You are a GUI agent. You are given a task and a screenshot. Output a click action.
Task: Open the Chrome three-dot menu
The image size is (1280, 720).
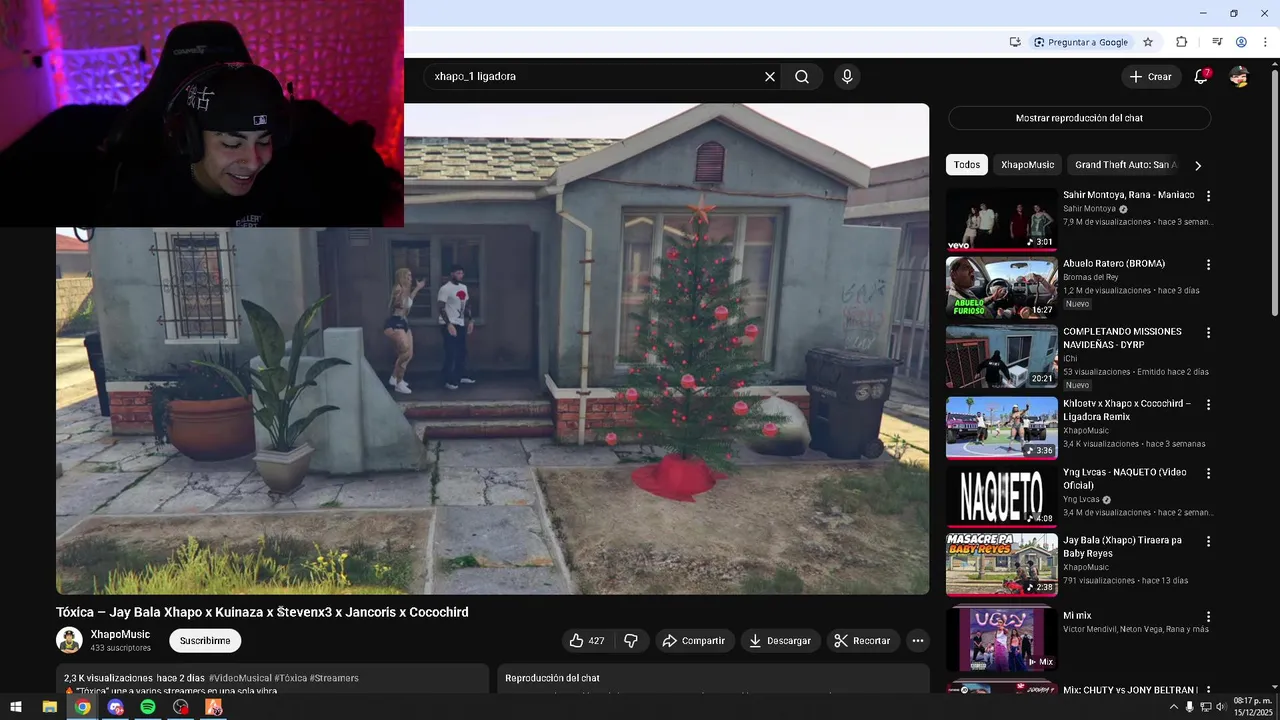(1265, 42)
